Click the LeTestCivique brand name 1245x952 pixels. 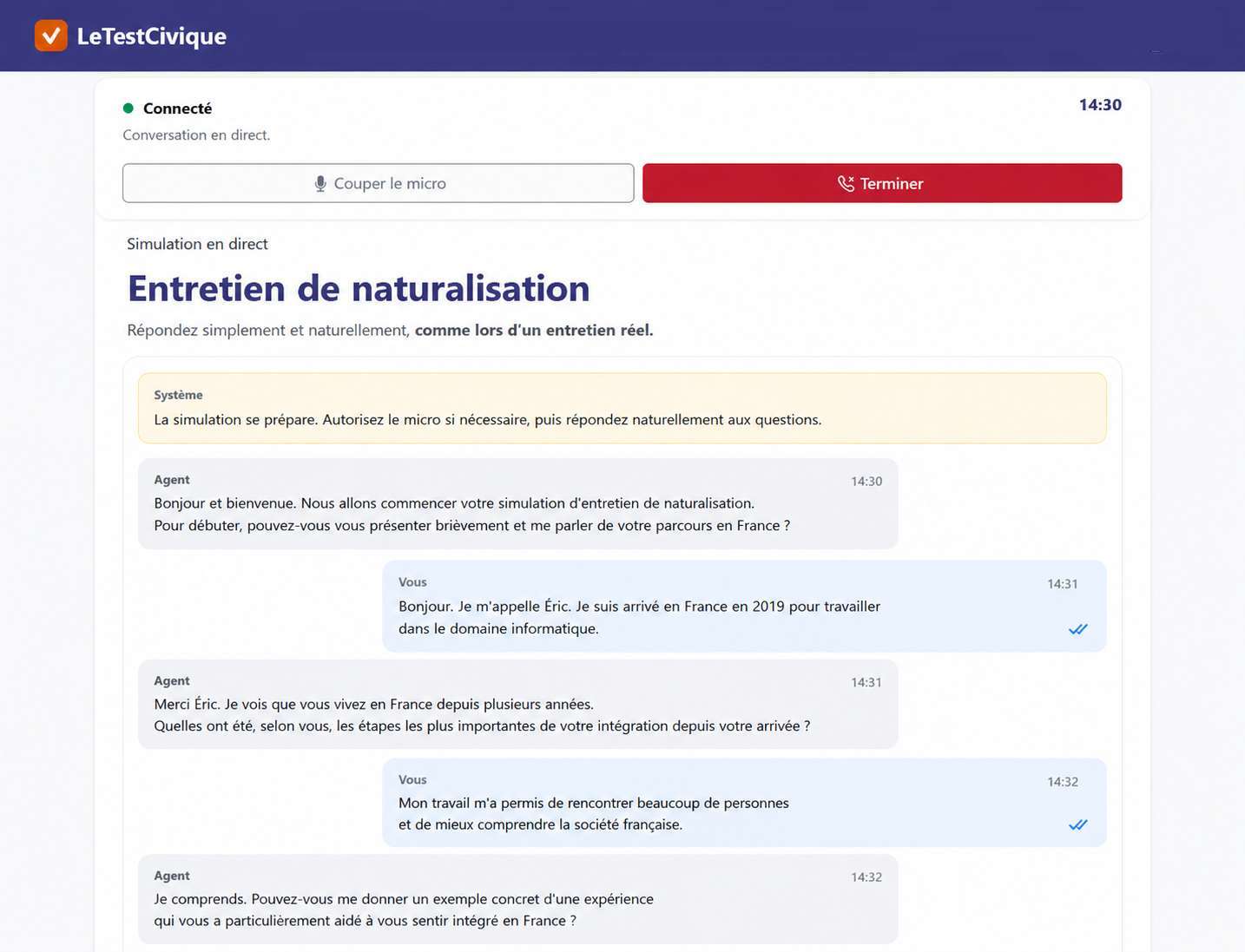(x=152, y=36)
